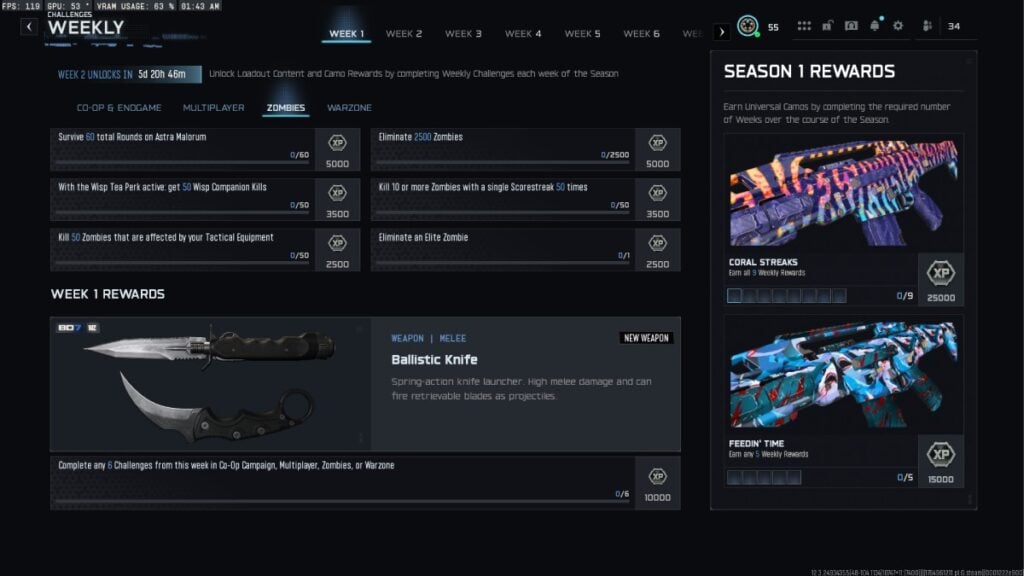Select Co-Op & Endgame tab

pos(118,108)
